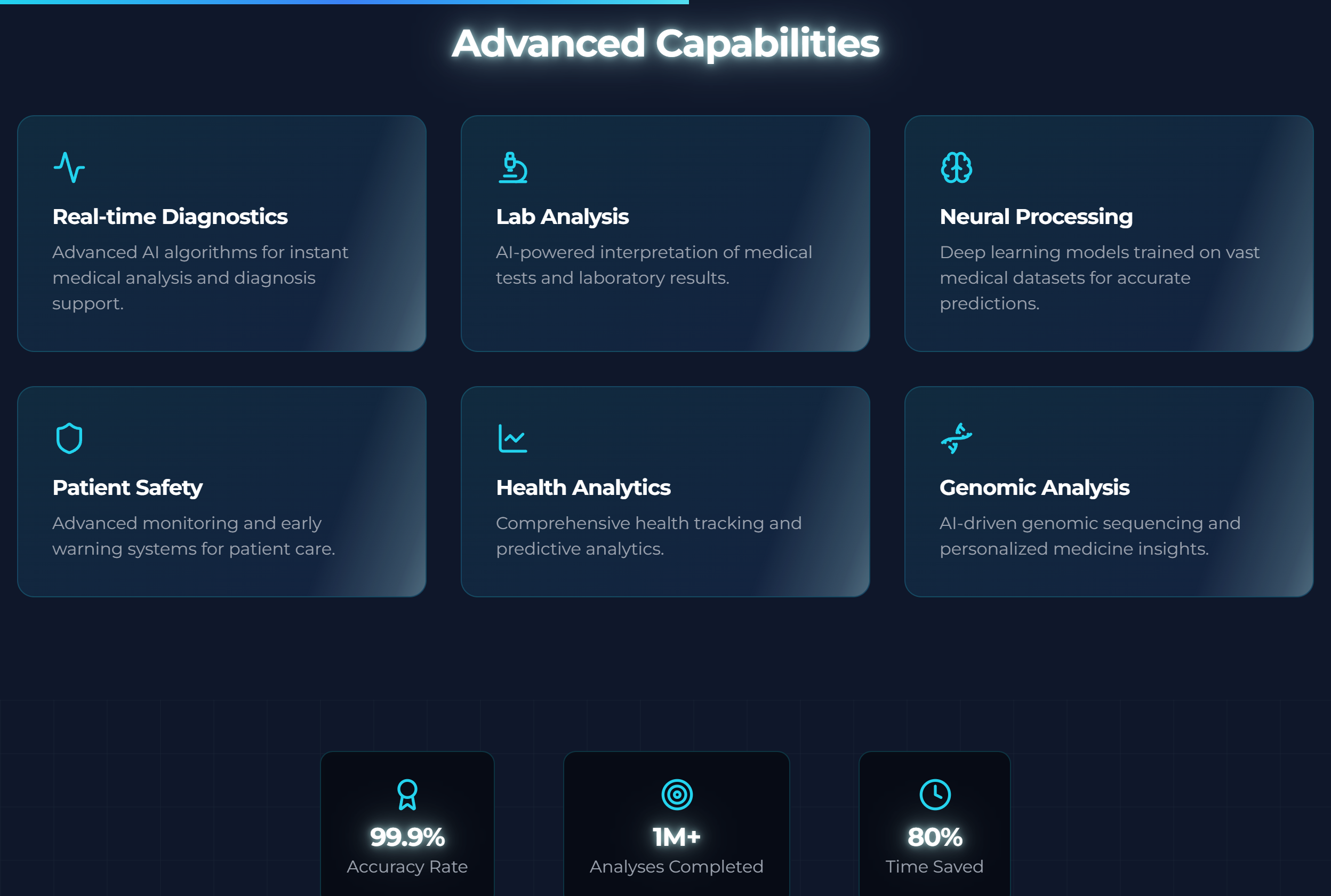Open the Patient Safety card heading

point(127,487)
